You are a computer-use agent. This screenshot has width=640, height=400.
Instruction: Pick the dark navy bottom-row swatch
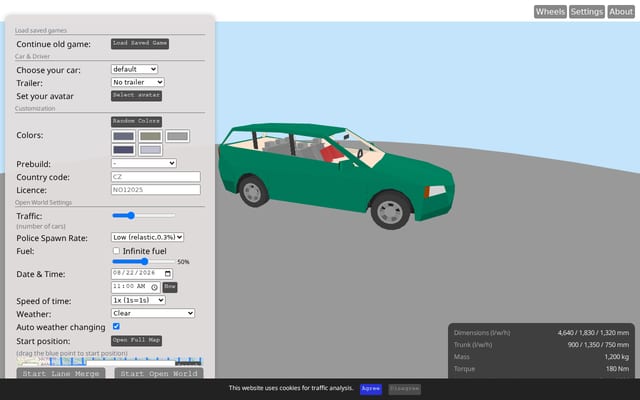tap(123, 150)
